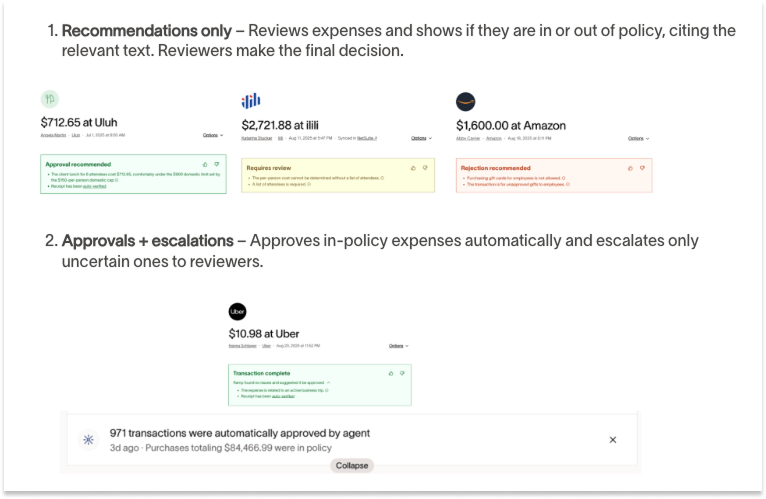The image size is (766, 499).
Task: Thumbs up the Approval recommended card
Action: pyautogui.click(x=205, y=165)
